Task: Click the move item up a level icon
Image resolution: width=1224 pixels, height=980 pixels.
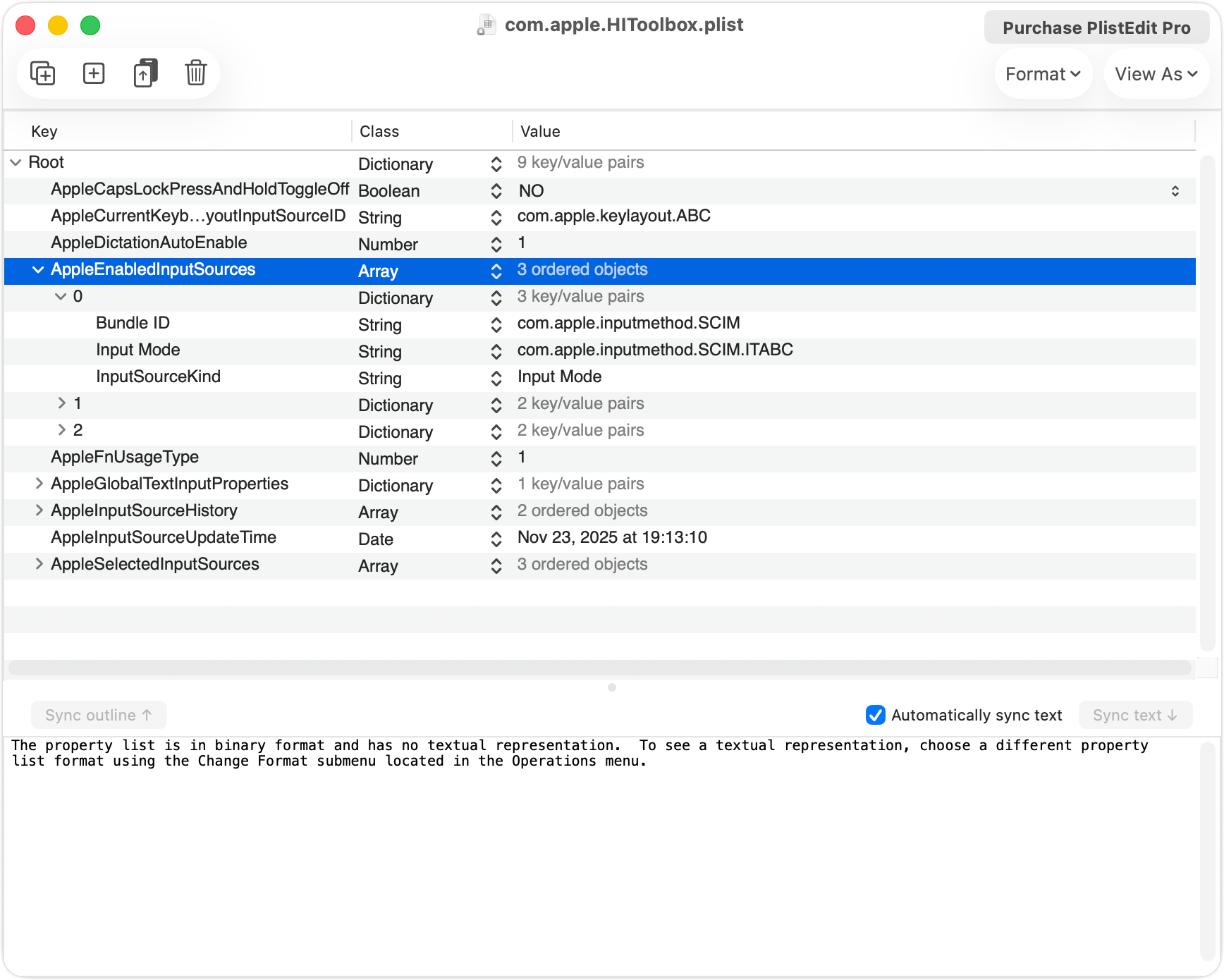Action: point(145,73)
